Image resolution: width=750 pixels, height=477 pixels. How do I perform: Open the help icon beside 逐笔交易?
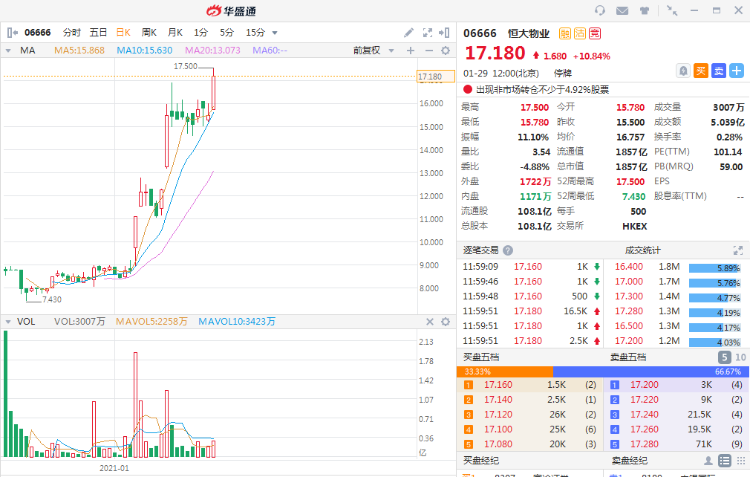tap(508, 250)
